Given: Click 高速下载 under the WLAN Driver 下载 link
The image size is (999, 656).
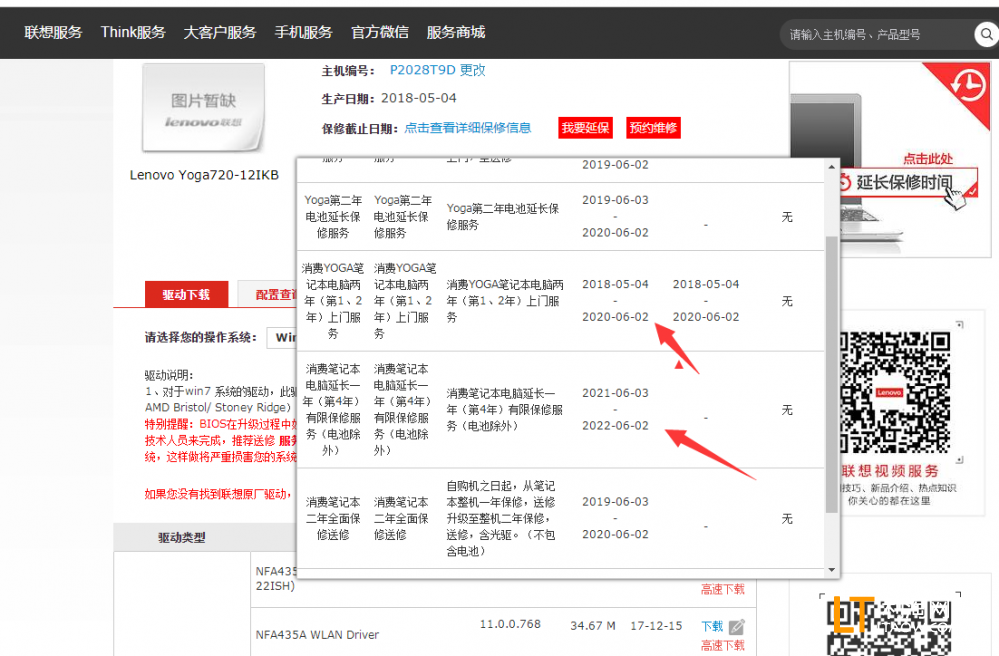Looking at the screenshot, I should pyautogui.click(x=722, y=645).
